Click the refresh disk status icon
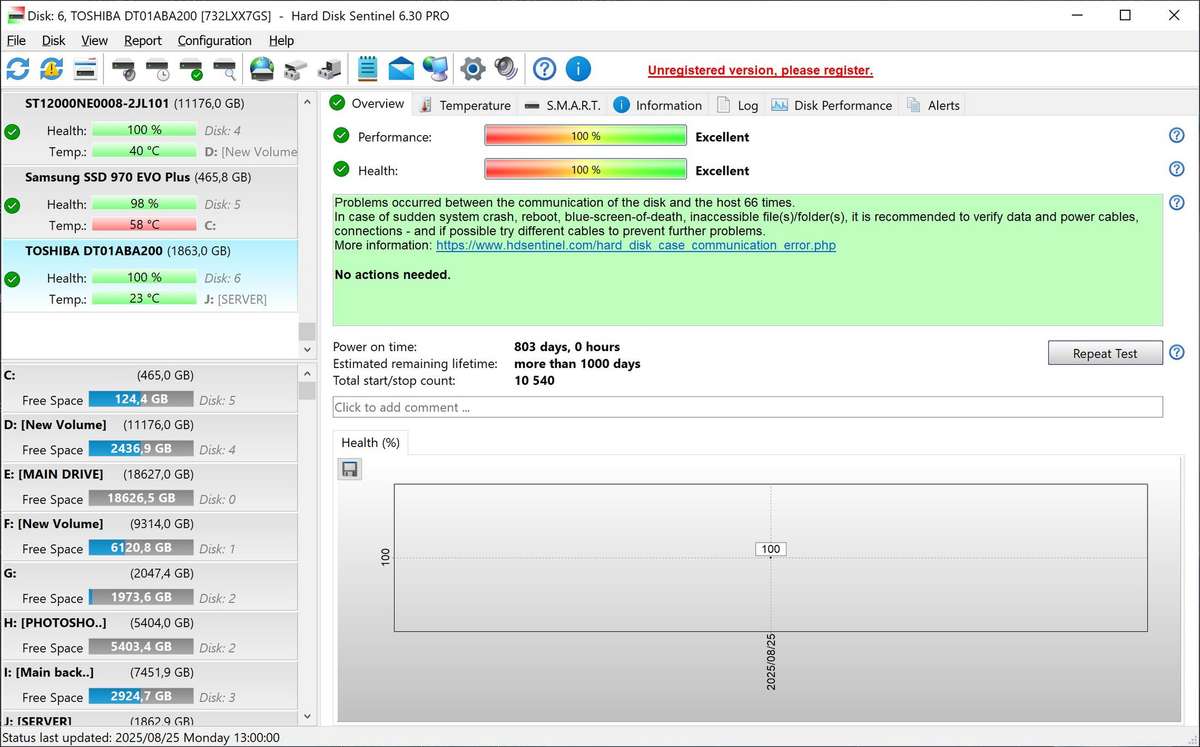This screenshot has height=747, width=1200. point(18,69)
